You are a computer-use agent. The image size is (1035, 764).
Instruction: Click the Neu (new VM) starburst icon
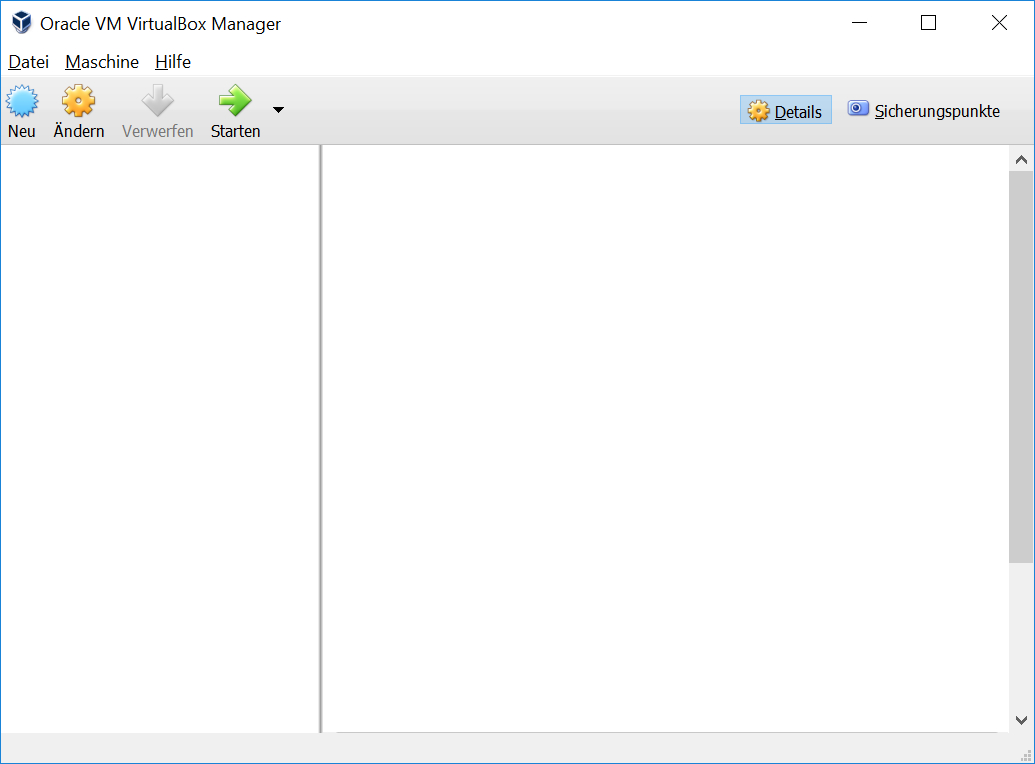point(22,101)
